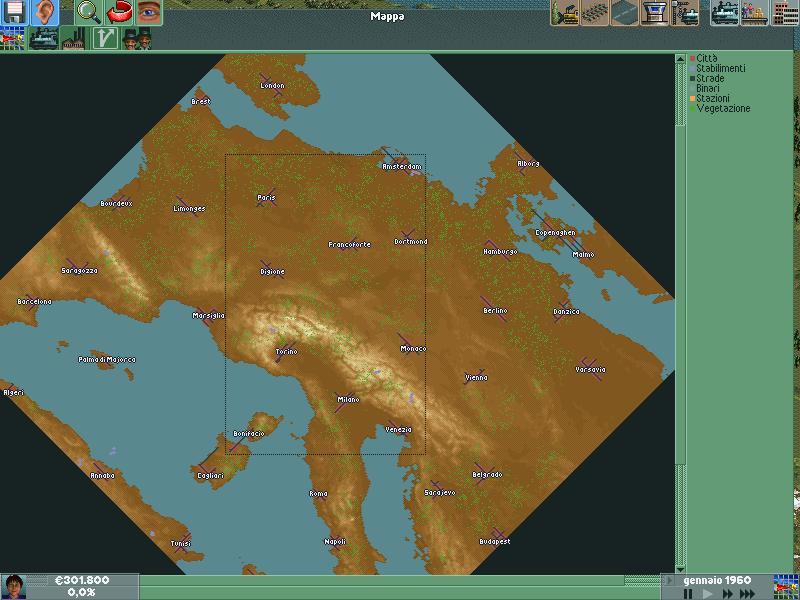The height and width of the screenshot is (600, 800).
Task: Click Roma on the map
Action: (x=318, y=494)
